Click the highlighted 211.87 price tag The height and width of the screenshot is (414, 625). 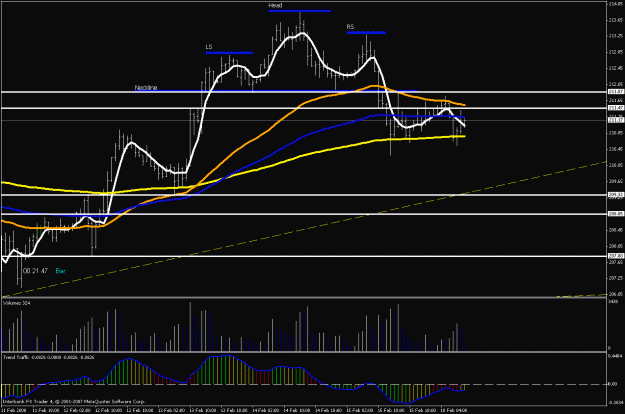(x=615, y=92)
